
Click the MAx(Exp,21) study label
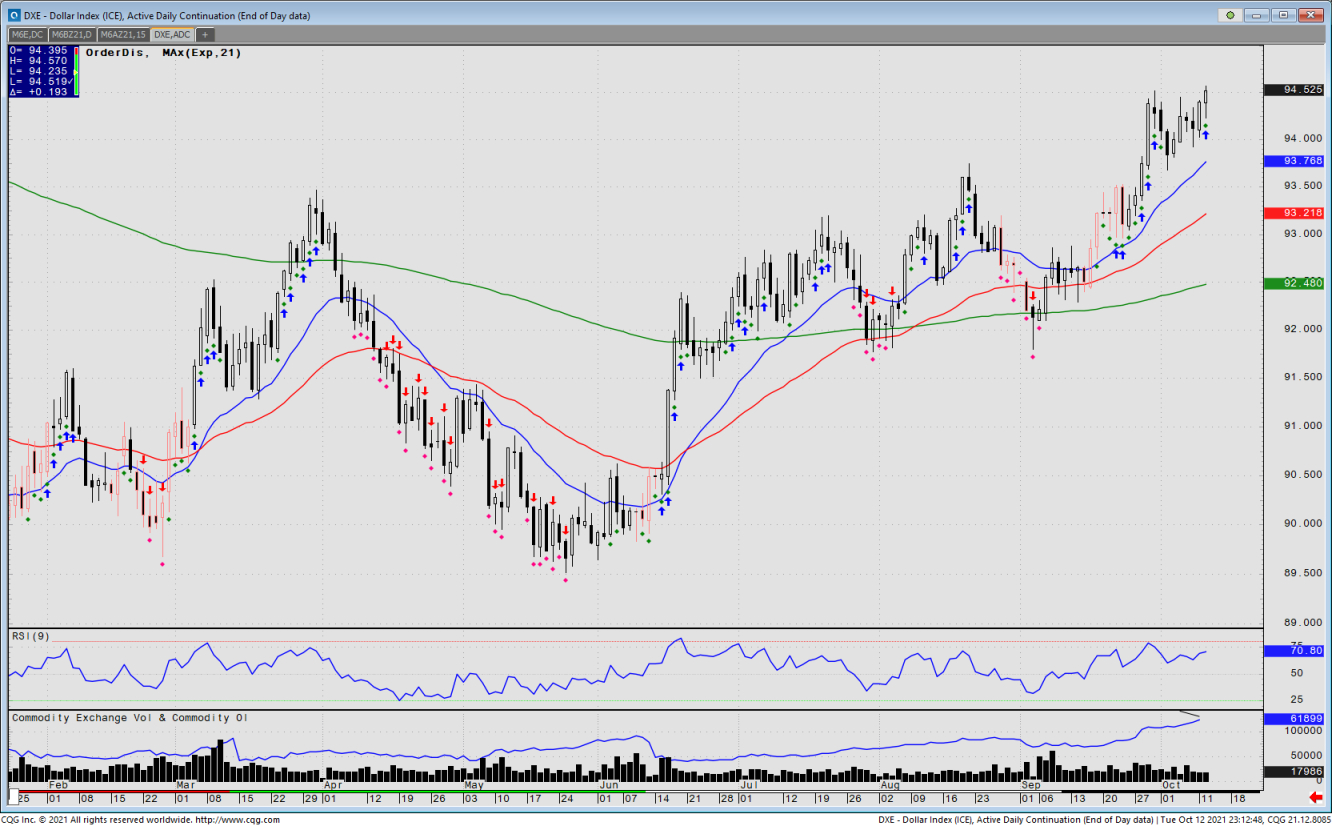point(200,53)
